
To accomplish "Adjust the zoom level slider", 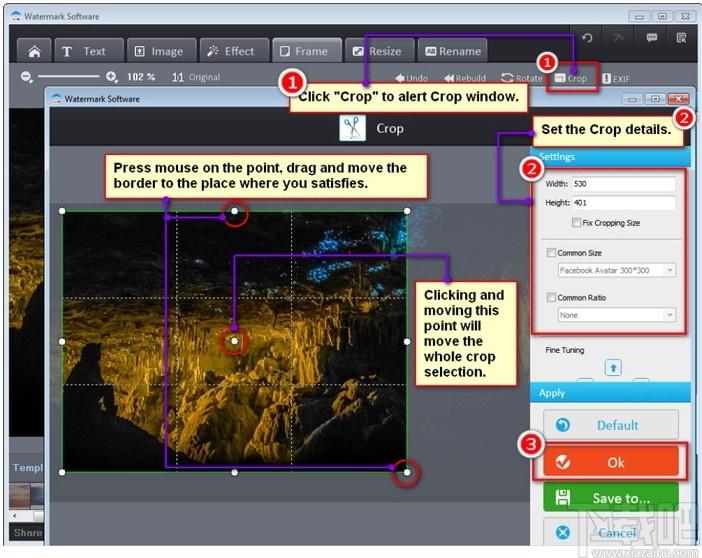I will [68, 77].
